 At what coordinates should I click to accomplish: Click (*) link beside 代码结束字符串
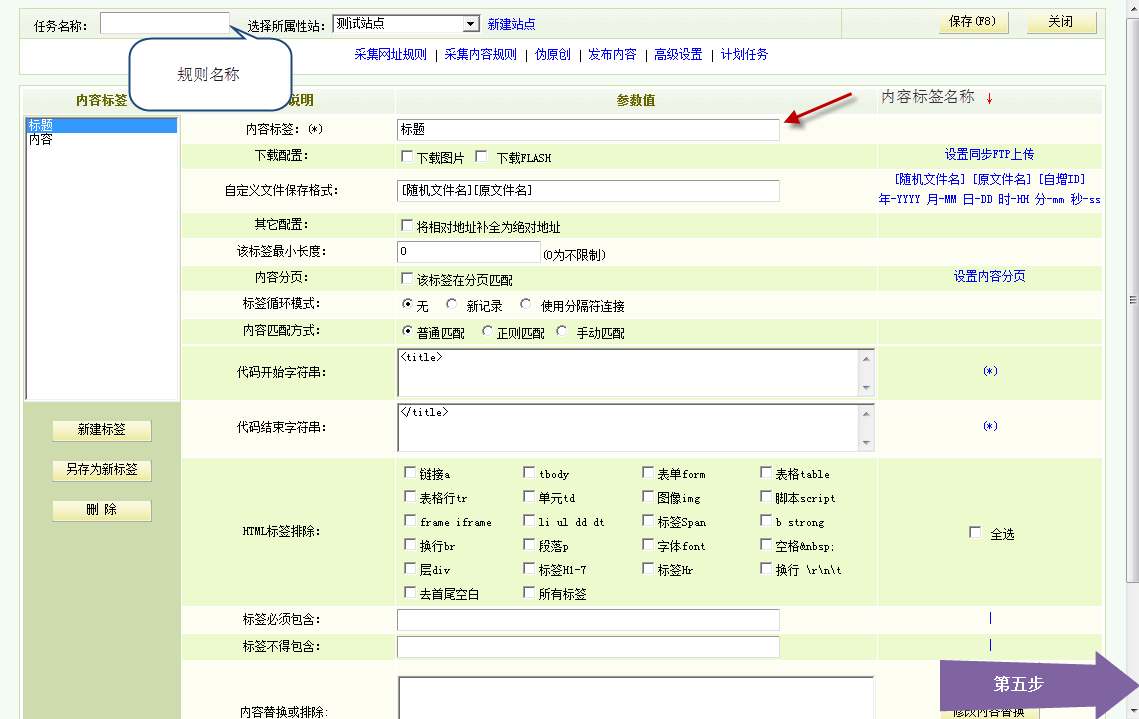pyautogui.click(x=990, y=426)
